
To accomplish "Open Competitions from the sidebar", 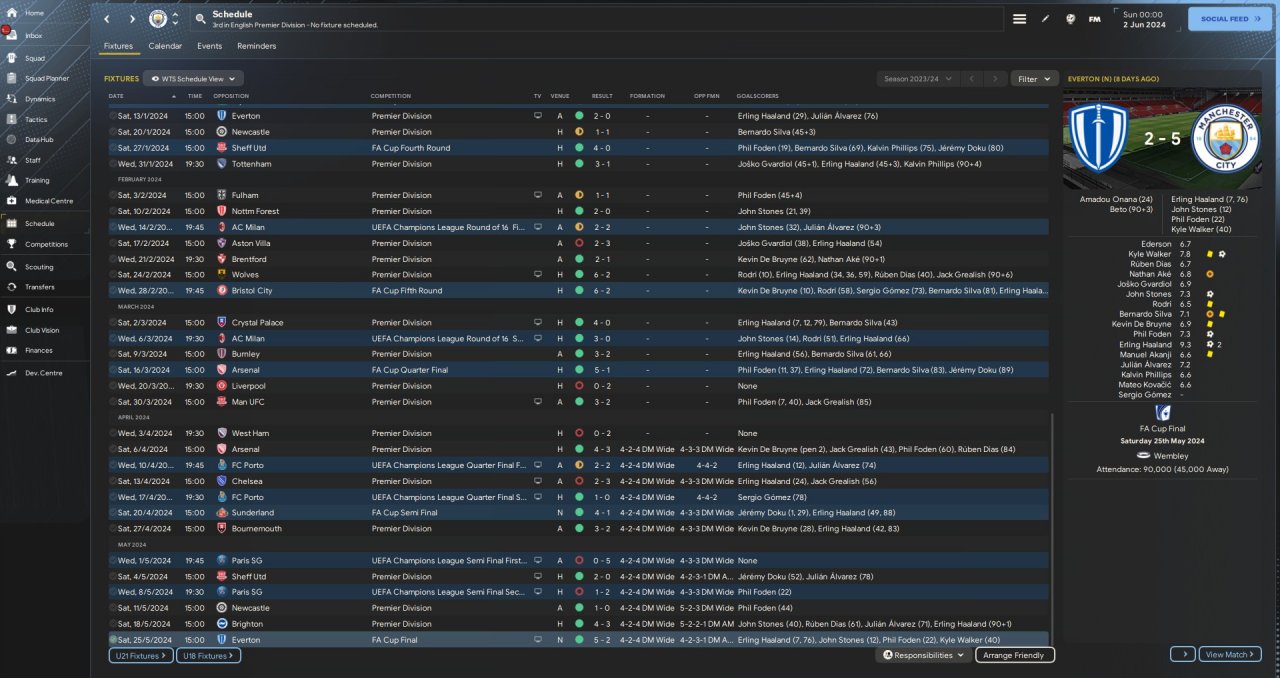I will tap(45, 244).
